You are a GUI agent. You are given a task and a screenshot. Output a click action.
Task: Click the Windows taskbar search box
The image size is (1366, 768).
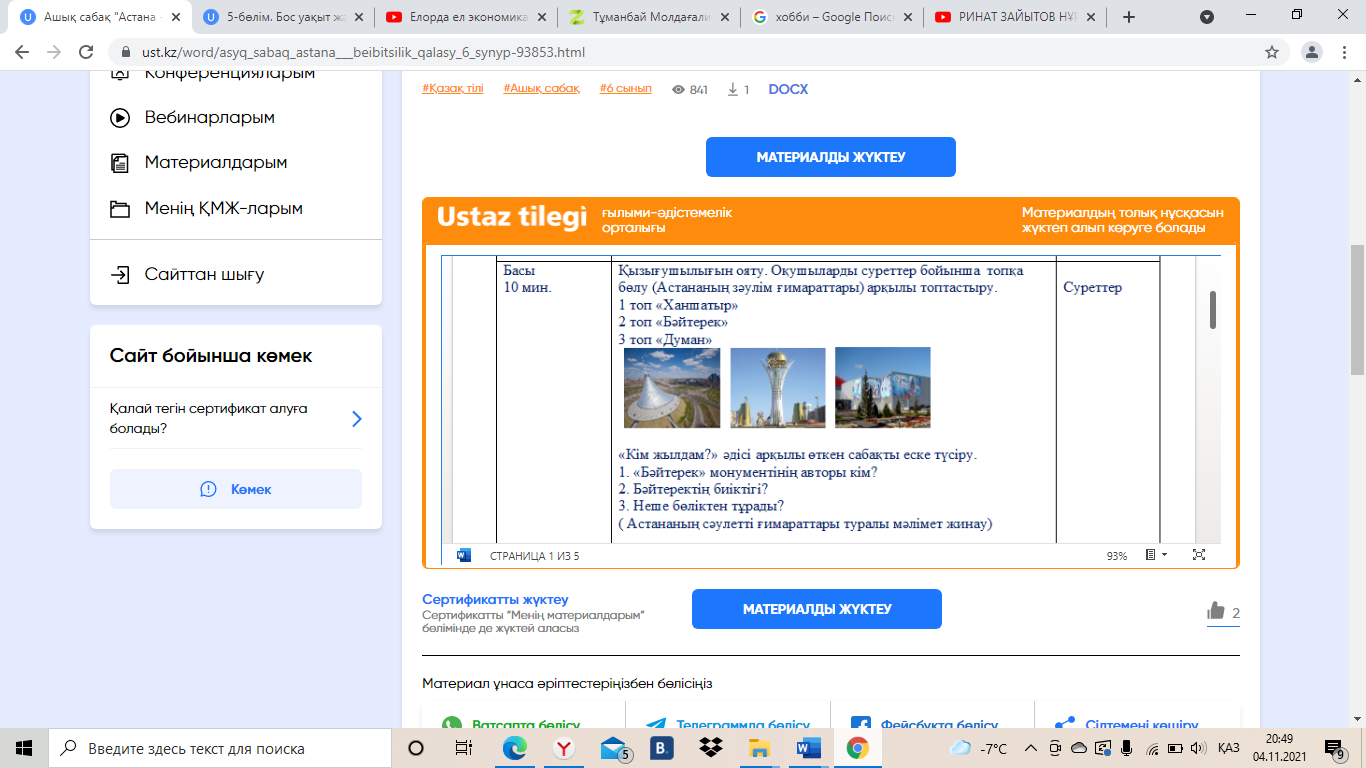tap(218, 748)
